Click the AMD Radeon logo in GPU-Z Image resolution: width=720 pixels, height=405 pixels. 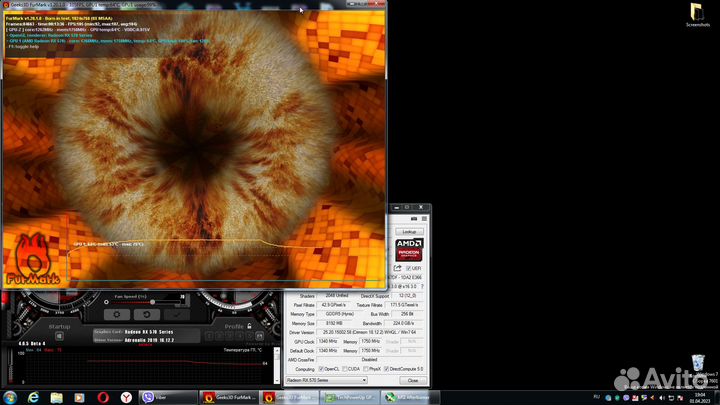coord(409,249)
